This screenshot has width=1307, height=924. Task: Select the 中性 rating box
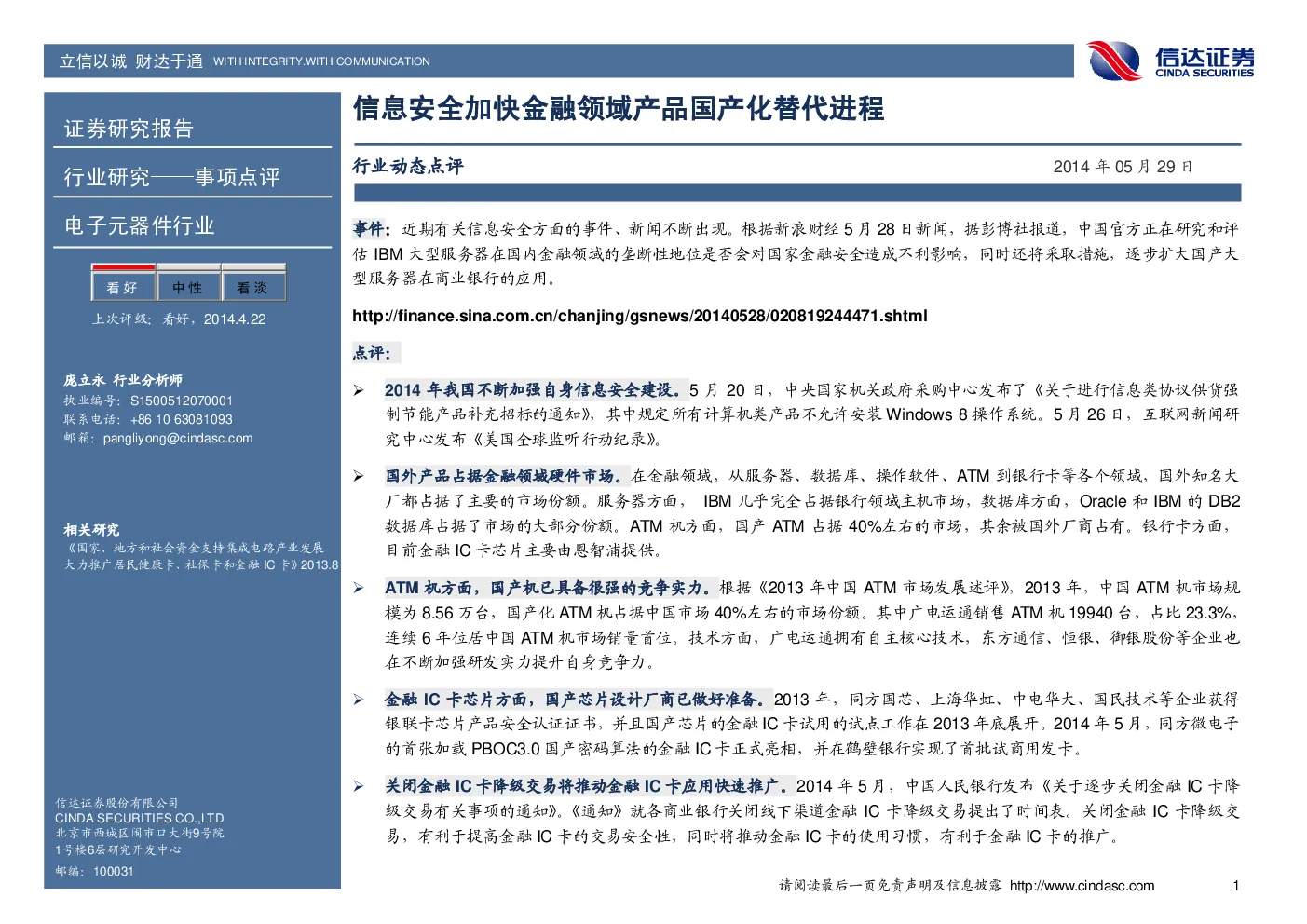point(188,282)
